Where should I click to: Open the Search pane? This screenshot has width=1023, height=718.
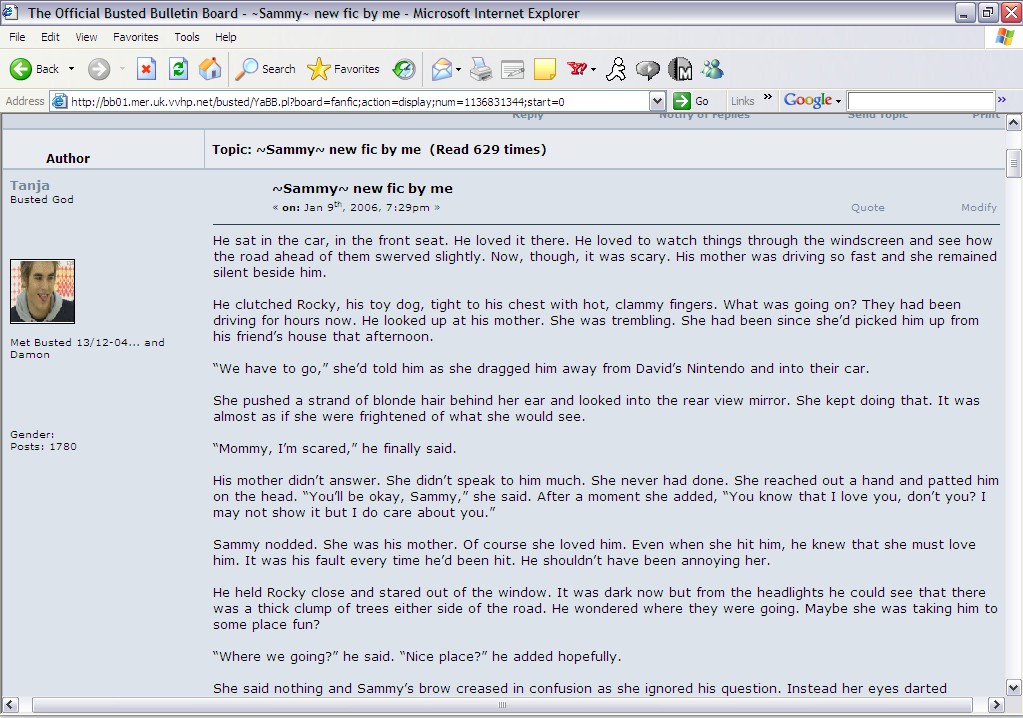266,69
